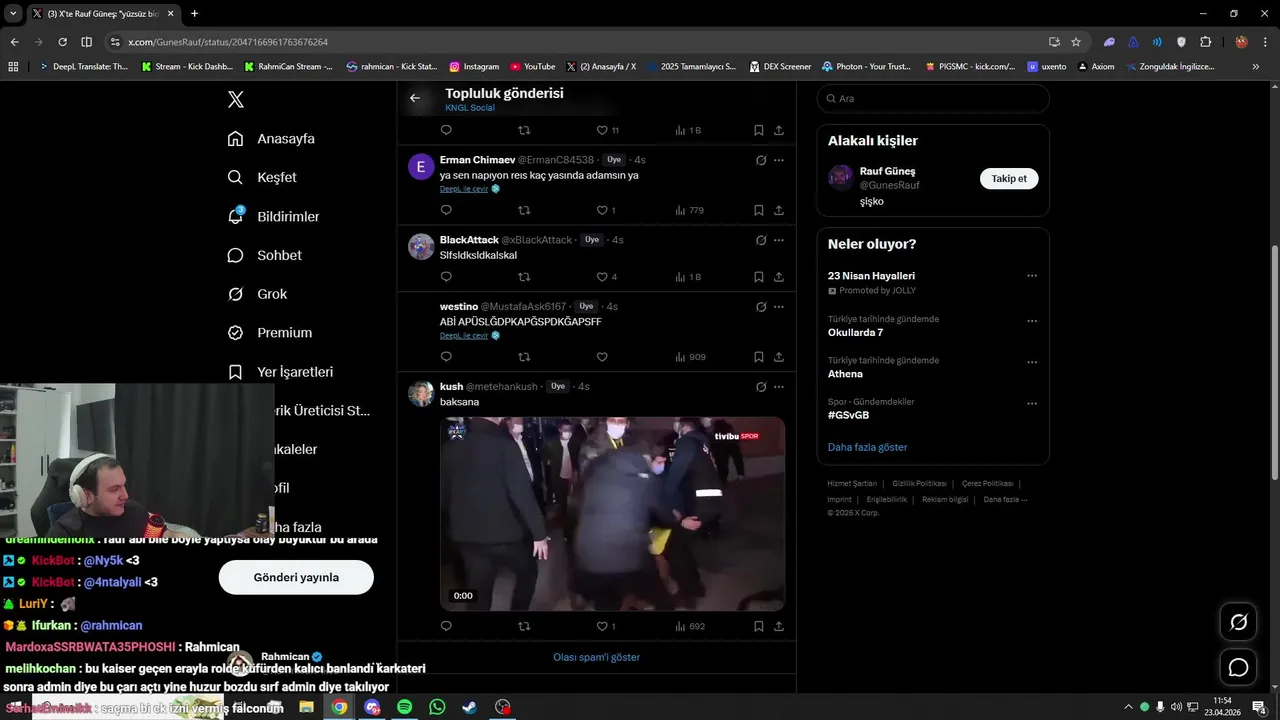Like westino's post

(x=602, y=357)
